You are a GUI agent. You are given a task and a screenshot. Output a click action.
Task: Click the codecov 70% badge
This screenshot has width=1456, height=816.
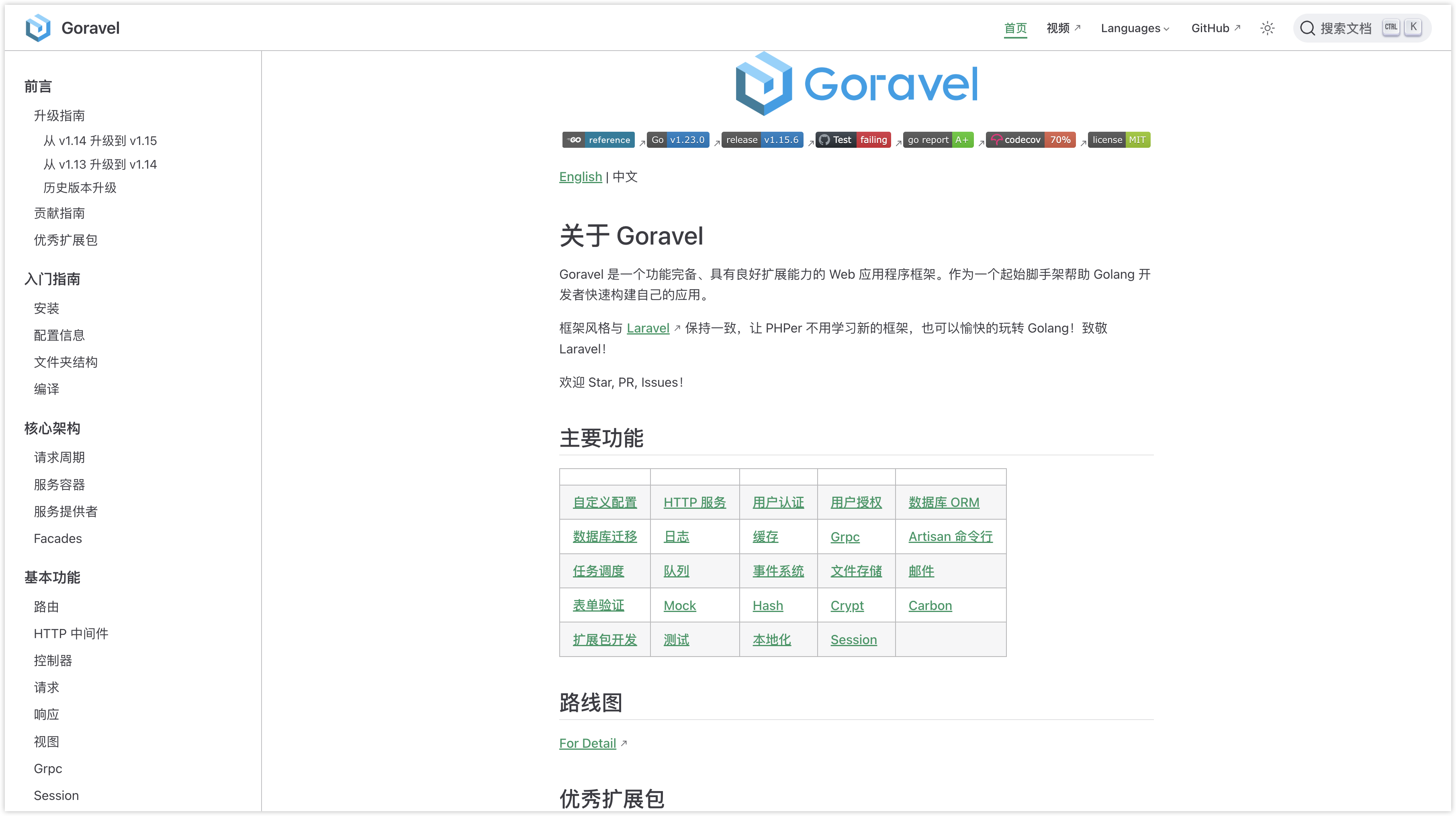click(1031, 140)
